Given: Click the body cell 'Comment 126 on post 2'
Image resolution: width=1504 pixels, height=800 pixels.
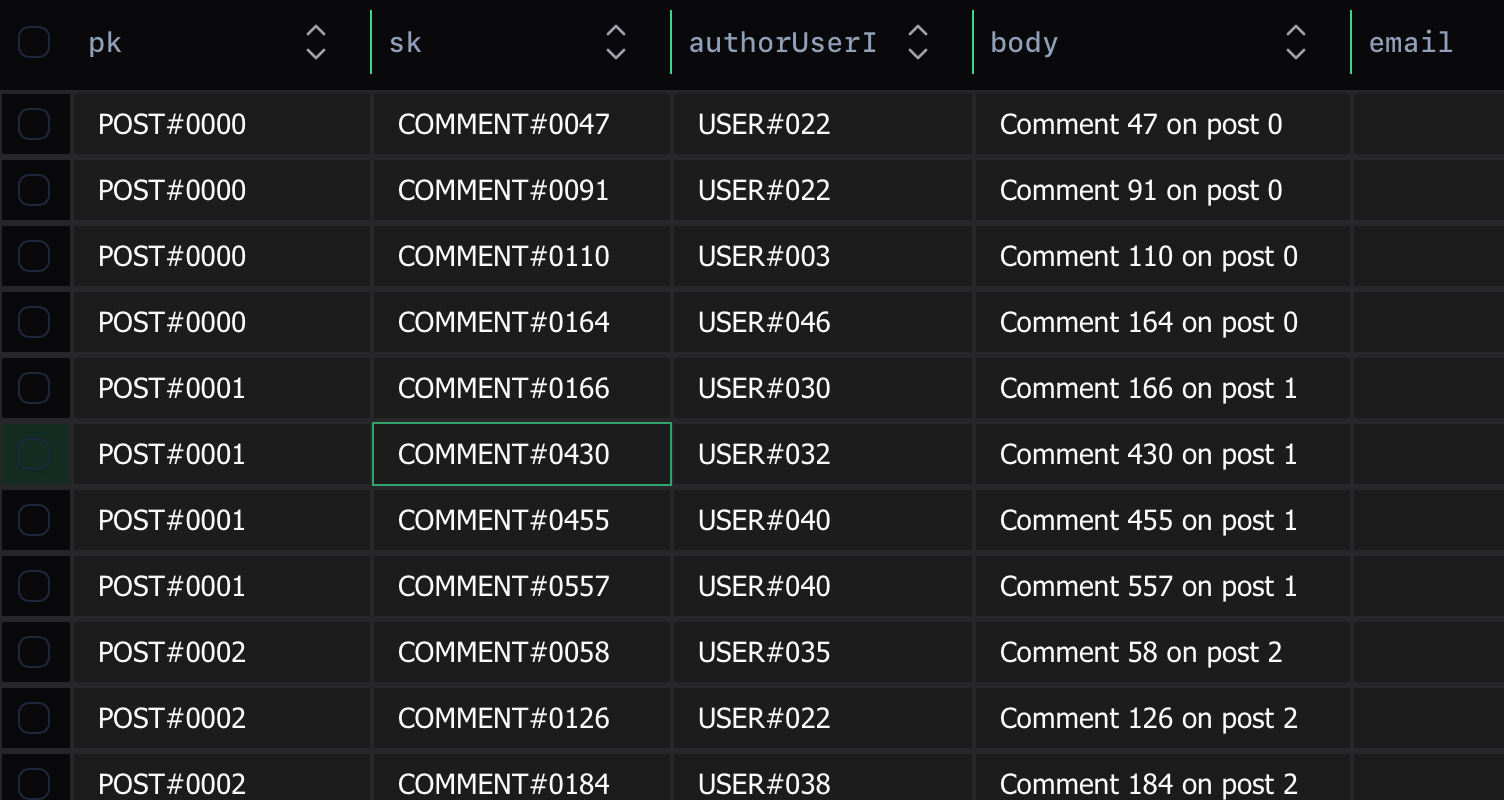Looking at the screenshot, I should (1163, 718).
